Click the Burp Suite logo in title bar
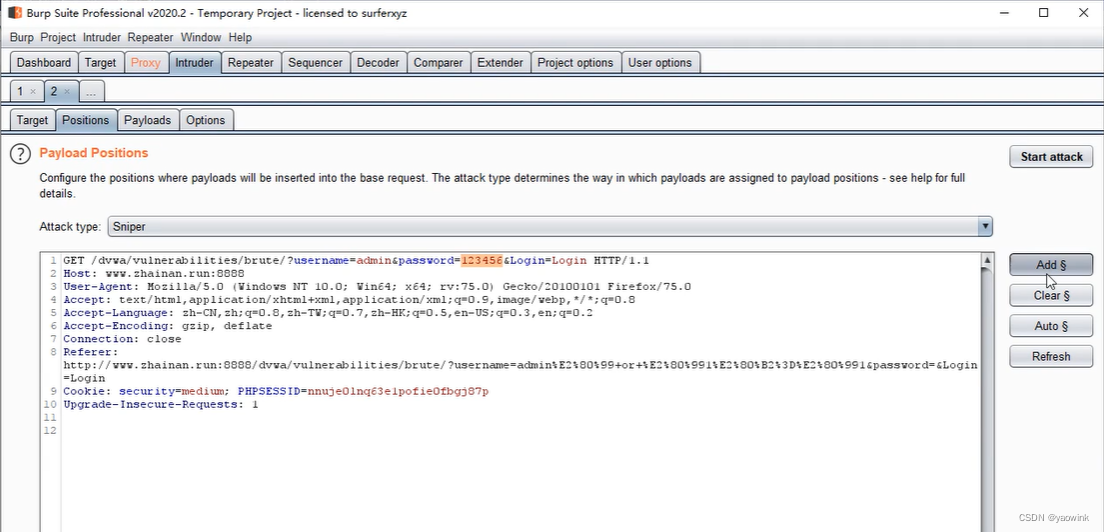1104x532 pixels. click(x=14, y=13)
